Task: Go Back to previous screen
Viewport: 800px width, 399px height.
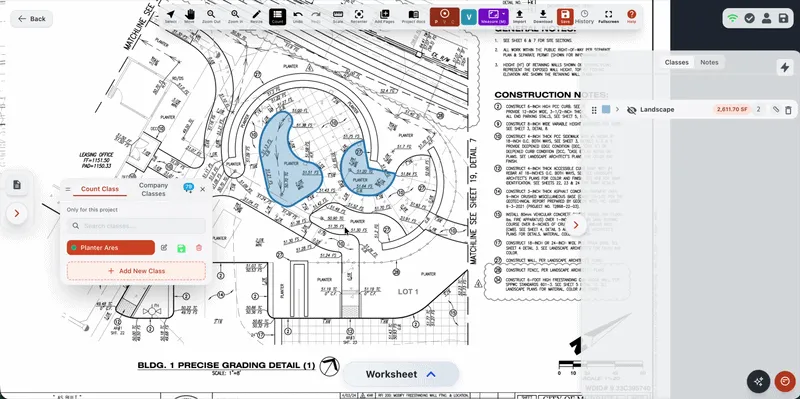Action: [32, 18]
